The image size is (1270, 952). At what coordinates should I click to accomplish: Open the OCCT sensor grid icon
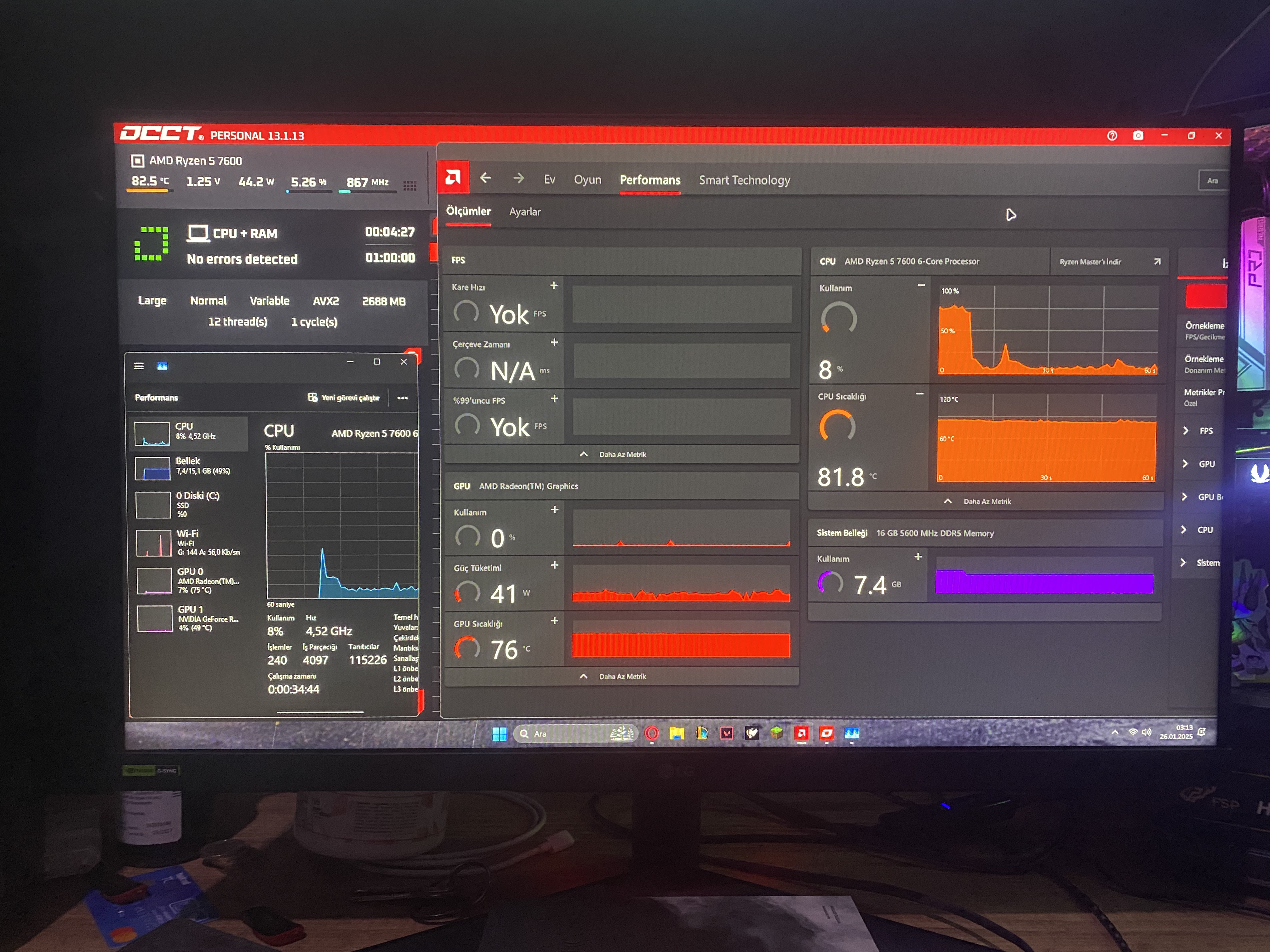click(x=410, y=185)
